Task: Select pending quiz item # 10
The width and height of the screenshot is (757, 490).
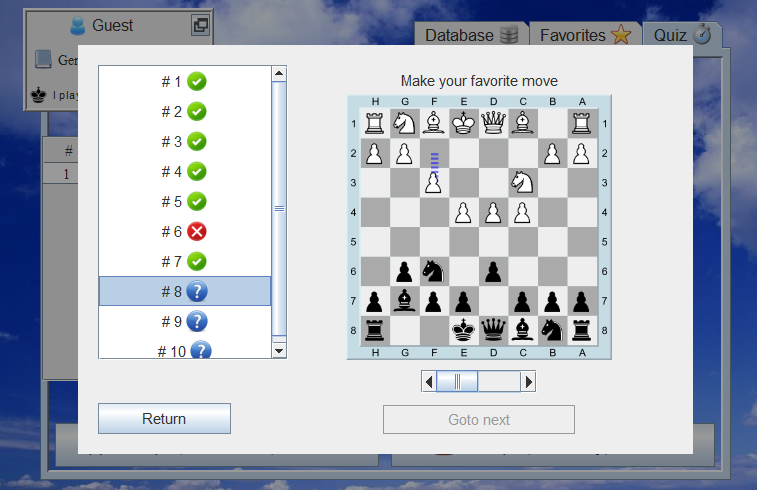Action: click(184, 350)
